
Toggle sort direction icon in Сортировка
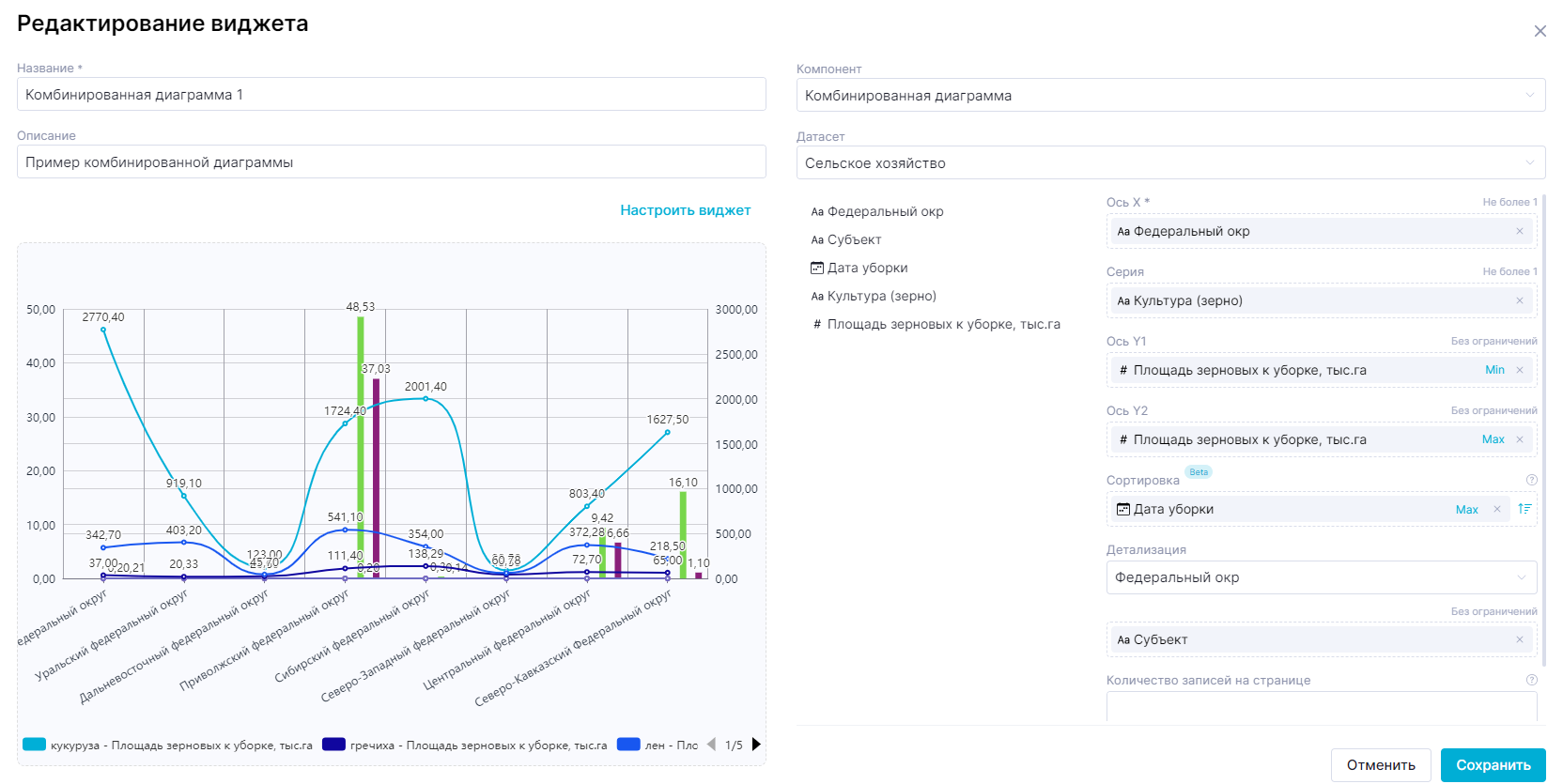[1524, 509]
